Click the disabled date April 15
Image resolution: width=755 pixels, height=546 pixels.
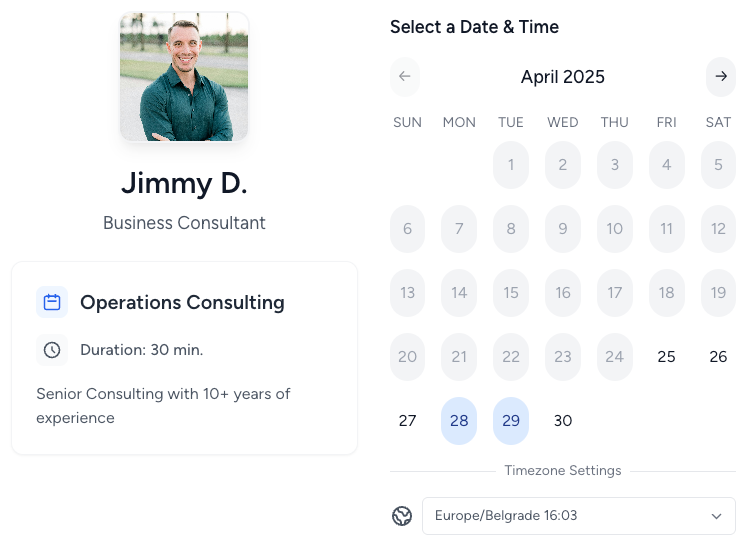pos(511,293)
